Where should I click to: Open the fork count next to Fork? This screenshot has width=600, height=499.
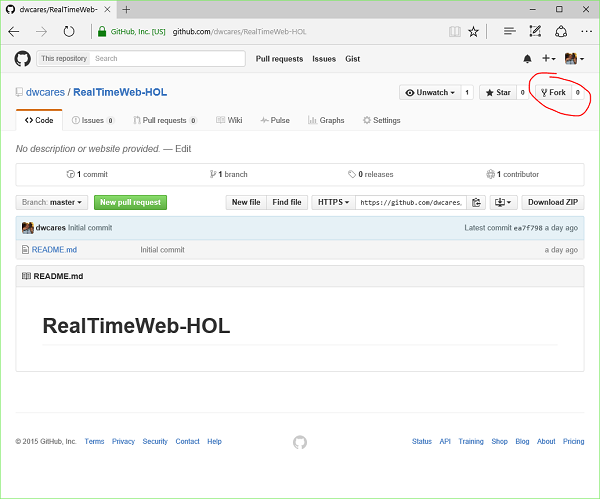(578, 93)
